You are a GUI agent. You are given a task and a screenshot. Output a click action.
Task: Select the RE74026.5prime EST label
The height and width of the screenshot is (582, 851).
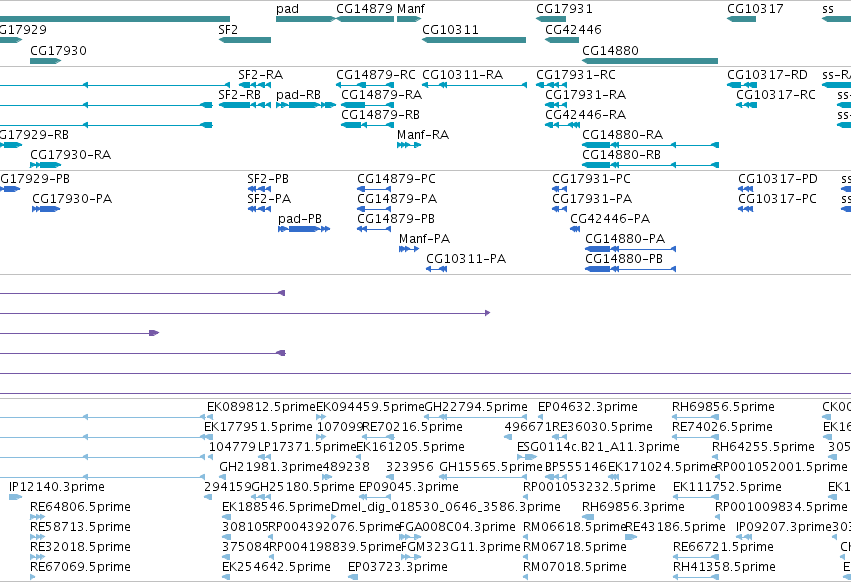(722, 427)
